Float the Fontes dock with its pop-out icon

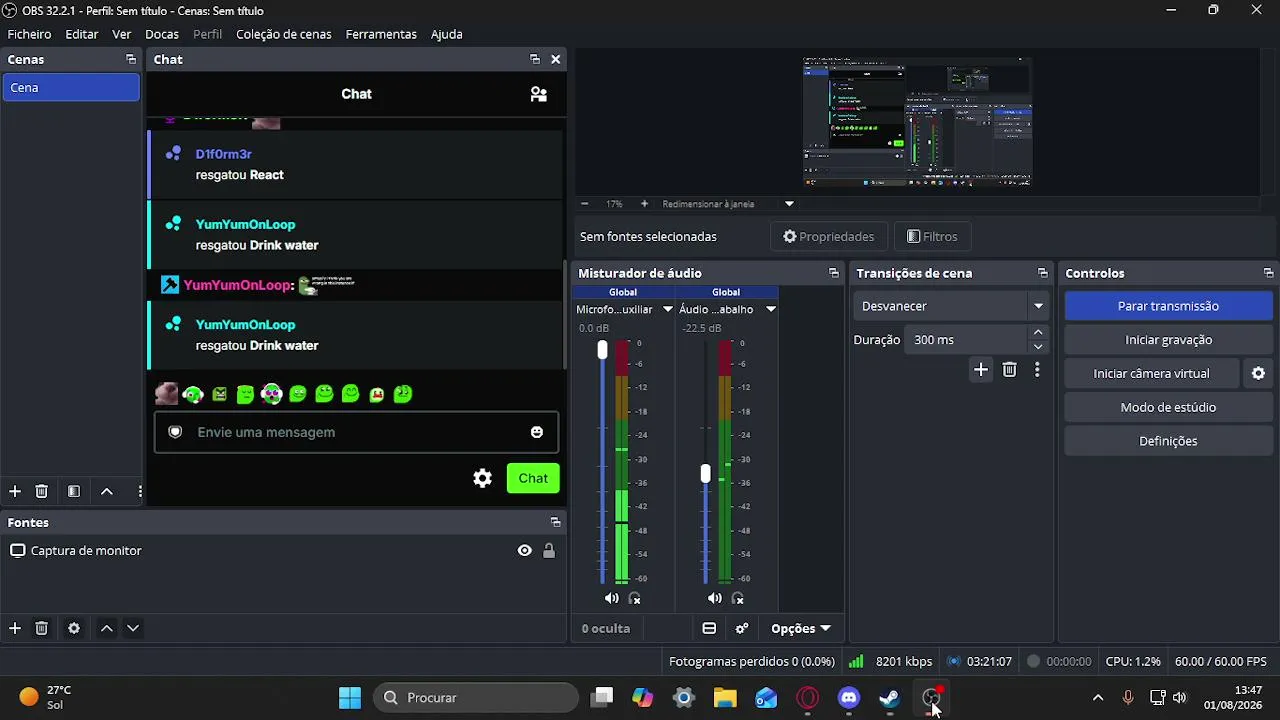tap(556, 522)
